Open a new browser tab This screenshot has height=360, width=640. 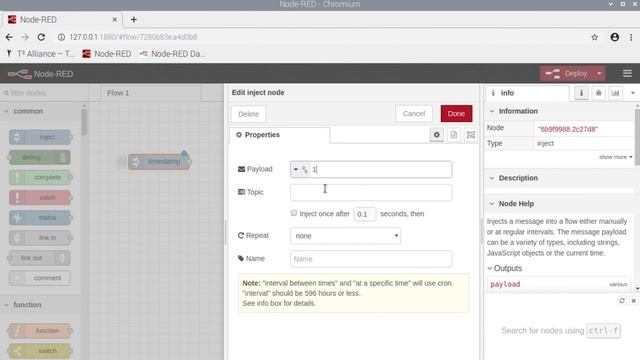pyautogui.click(x=133, y=20)
